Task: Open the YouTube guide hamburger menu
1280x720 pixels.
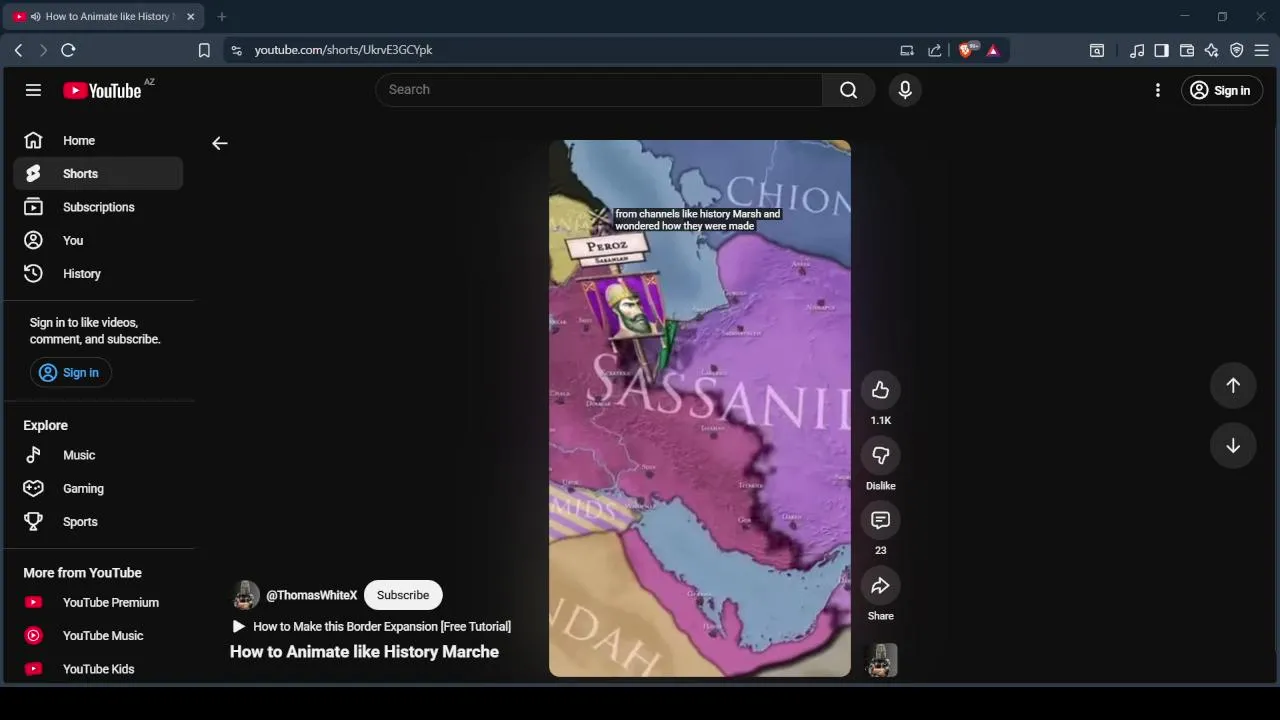Action: pyautogui.click(x=33, y=90)
